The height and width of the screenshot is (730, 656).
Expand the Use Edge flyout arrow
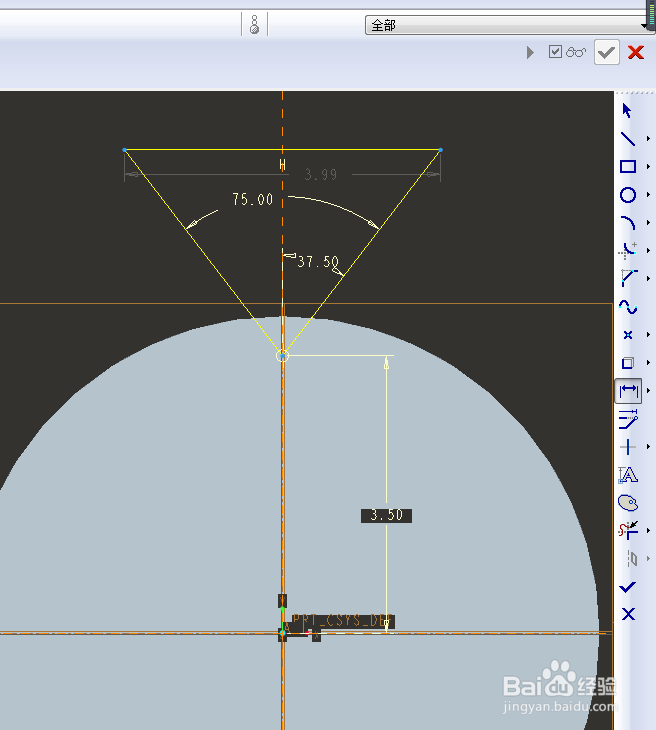click(x=648, y=363)
